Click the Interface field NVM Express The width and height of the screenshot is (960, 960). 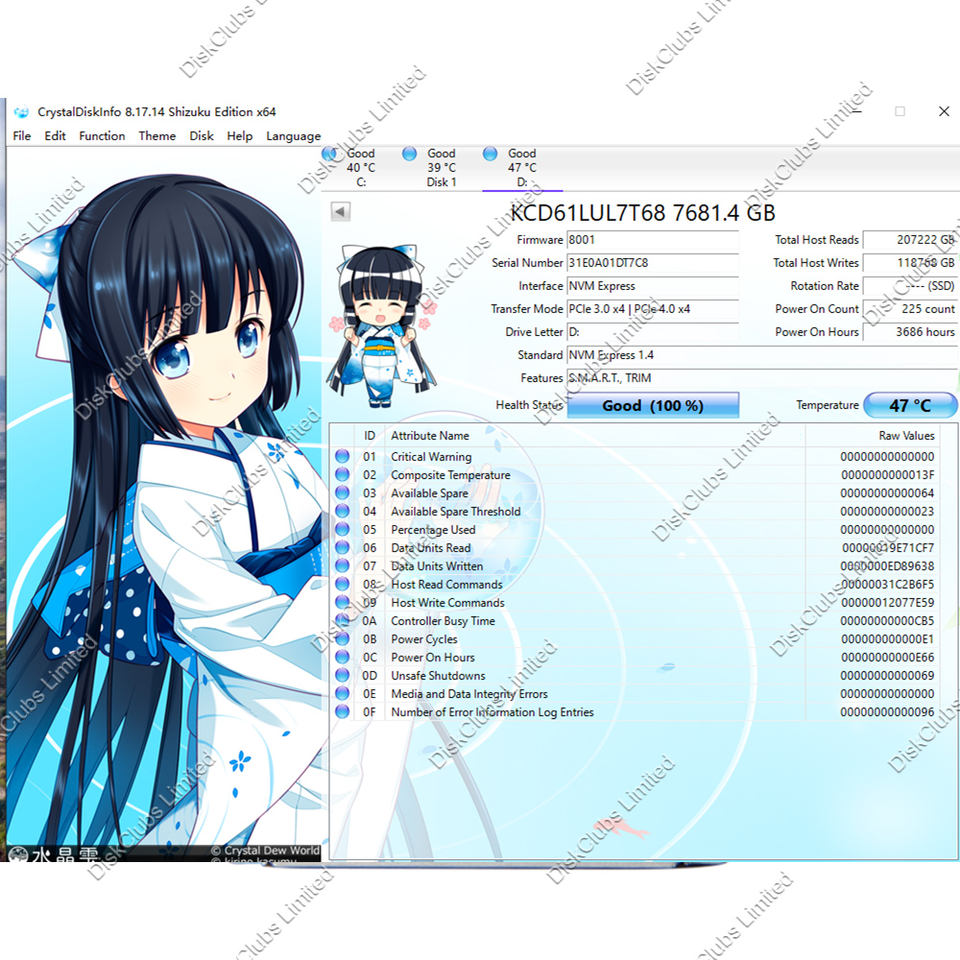coord(653,286)
